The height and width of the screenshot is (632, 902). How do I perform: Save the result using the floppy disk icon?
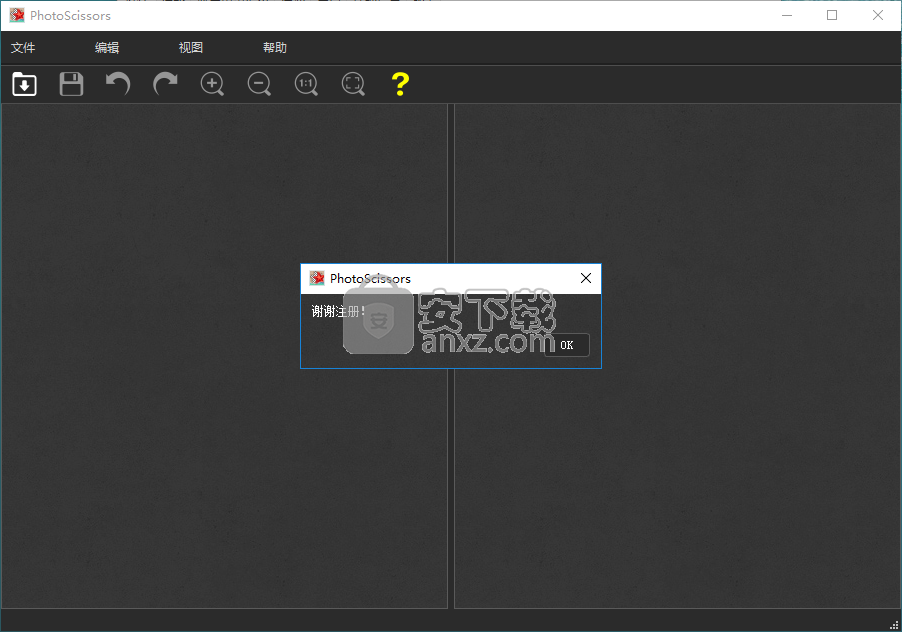point(71,84)
